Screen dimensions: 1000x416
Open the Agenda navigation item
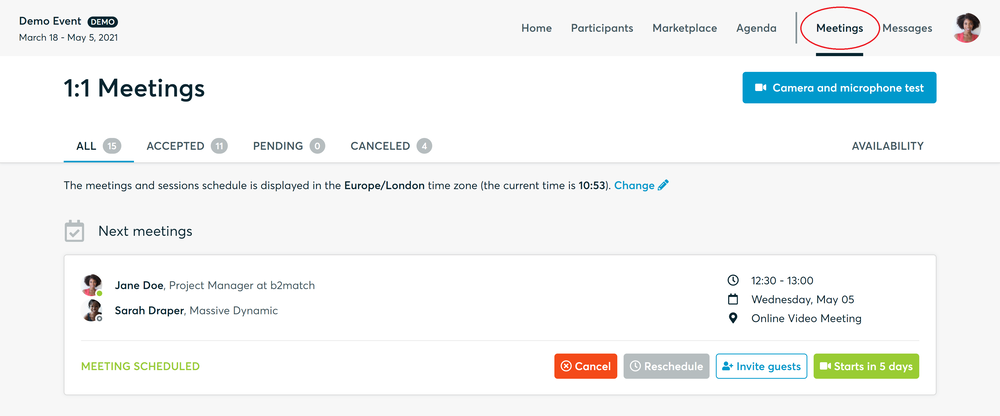click(756, 28)
